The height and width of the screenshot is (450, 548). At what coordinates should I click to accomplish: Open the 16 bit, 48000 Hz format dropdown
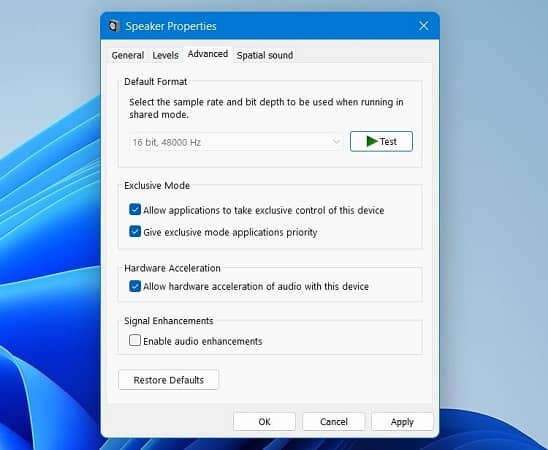point(236,142)
